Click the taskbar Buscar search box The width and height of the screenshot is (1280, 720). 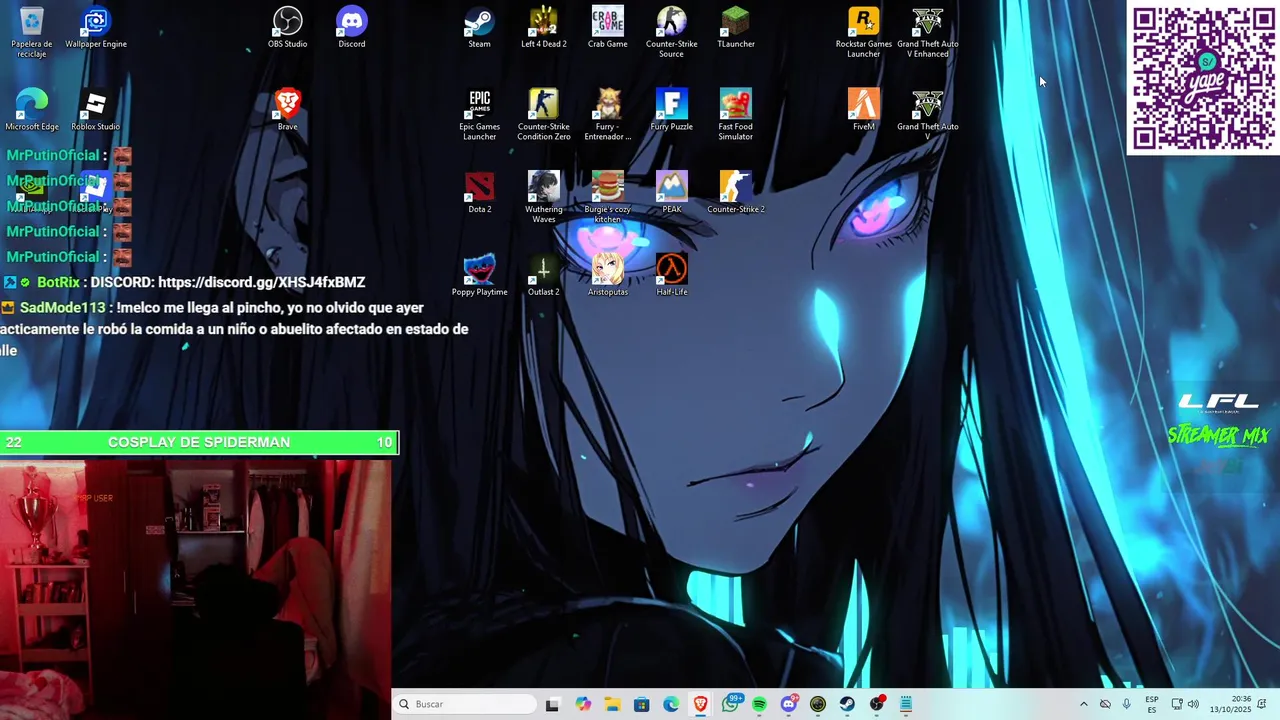465,704
